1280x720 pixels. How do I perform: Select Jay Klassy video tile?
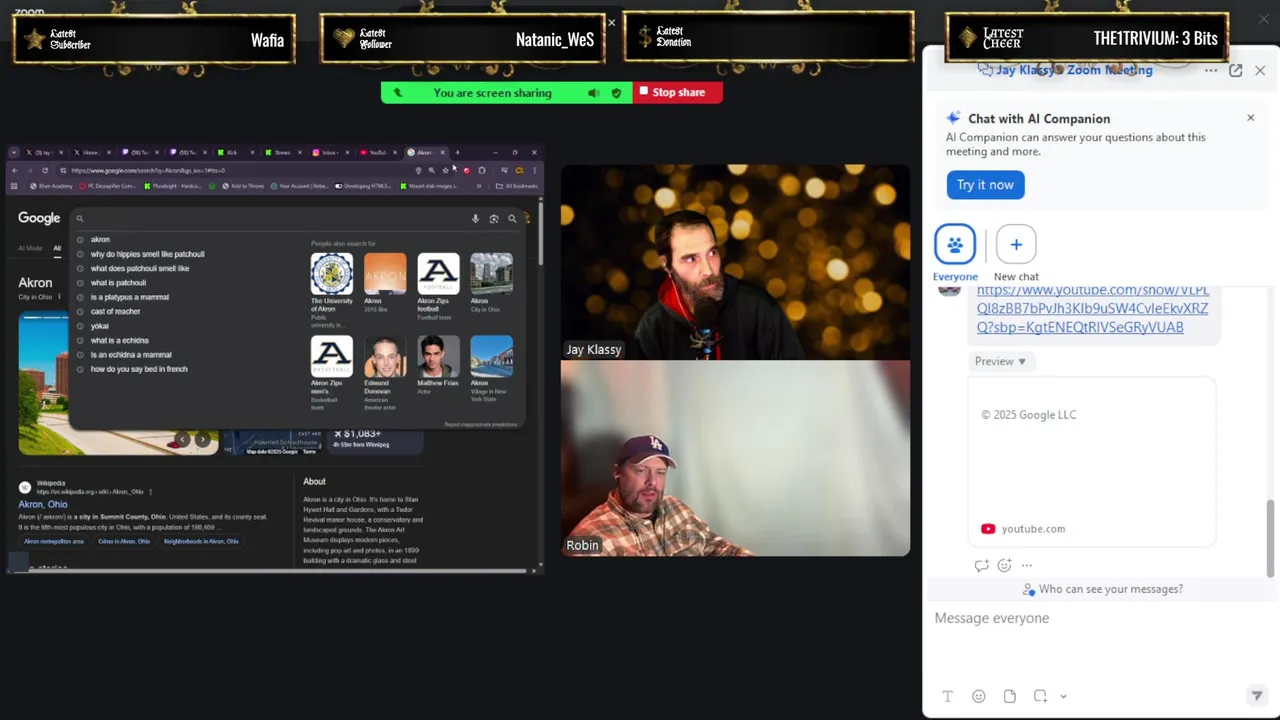pyautogui.click(x=735, y=262)
